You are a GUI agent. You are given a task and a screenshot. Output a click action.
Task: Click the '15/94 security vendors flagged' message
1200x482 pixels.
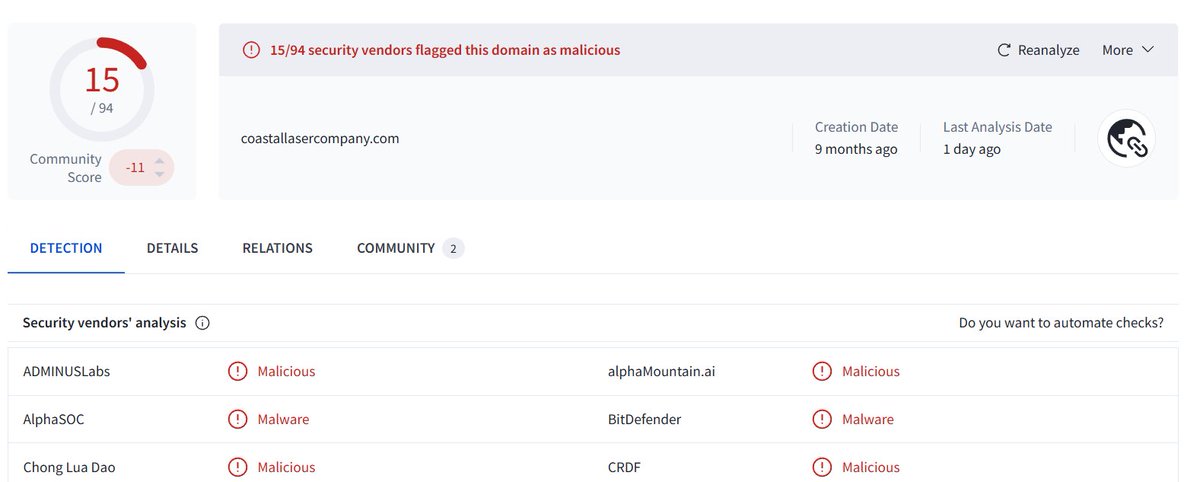[445, 50]
